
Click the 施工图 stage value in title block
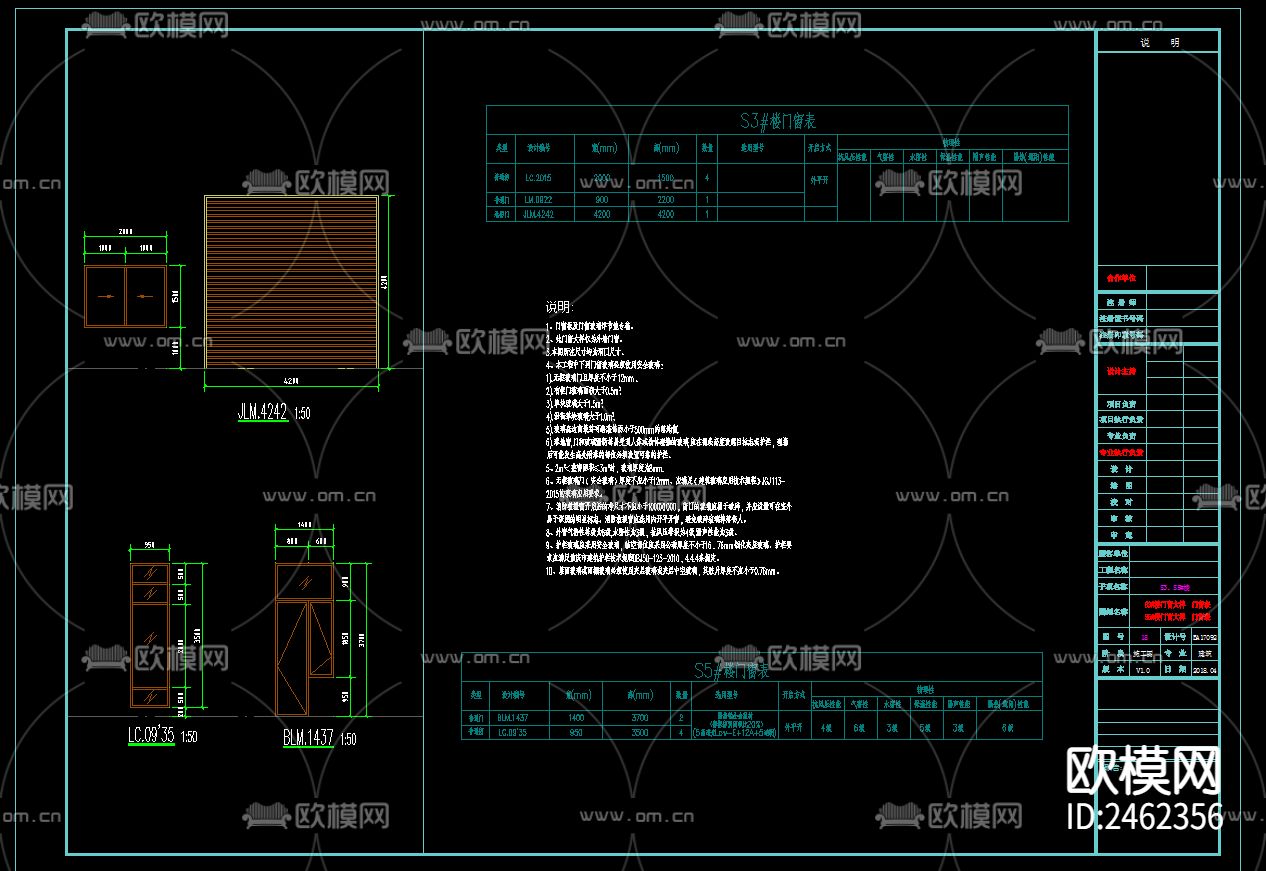pos(1142,653)
